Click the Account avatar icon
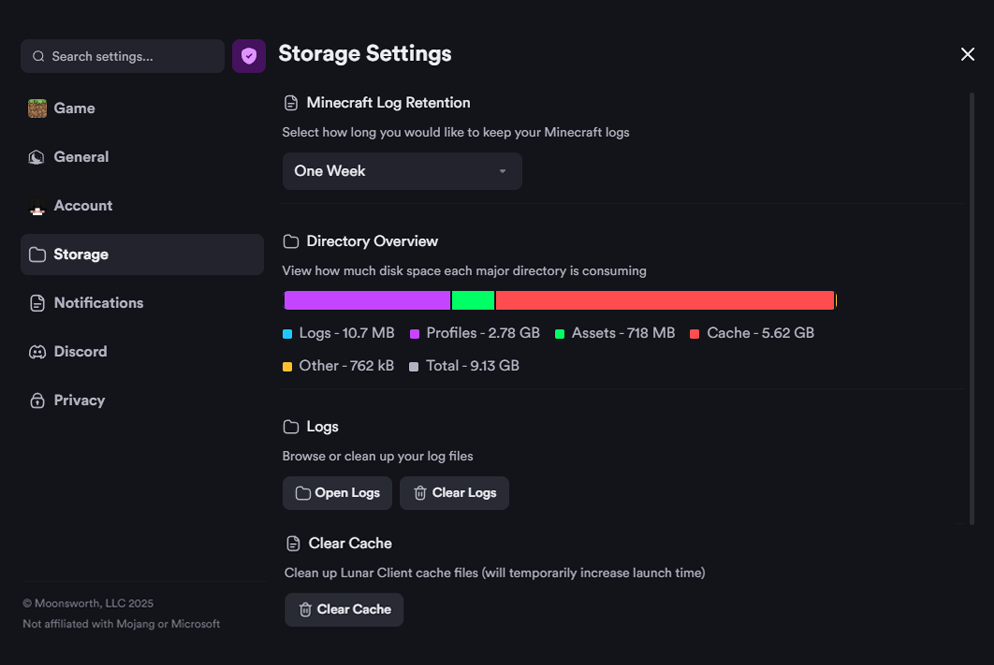 coord(37,207)
